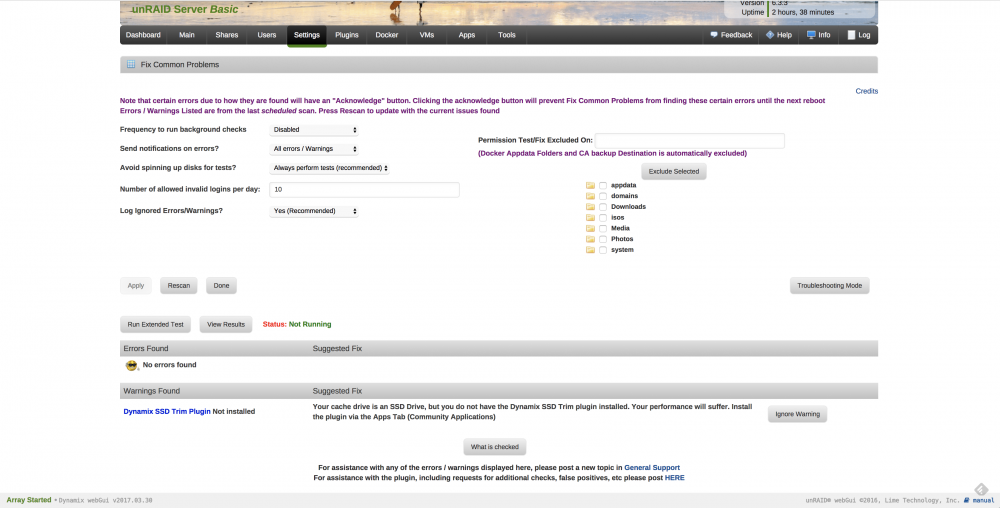Screen dimensions: 1000x508
Task: Click the Not Running status text
Action: point(310,324)
